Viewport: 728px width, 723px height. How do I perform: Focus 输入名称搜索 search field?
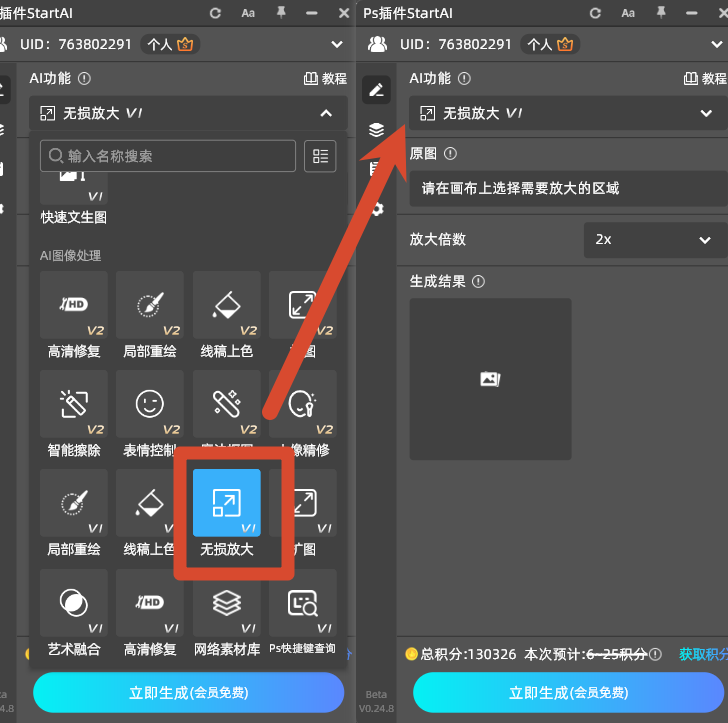[168, 156]
